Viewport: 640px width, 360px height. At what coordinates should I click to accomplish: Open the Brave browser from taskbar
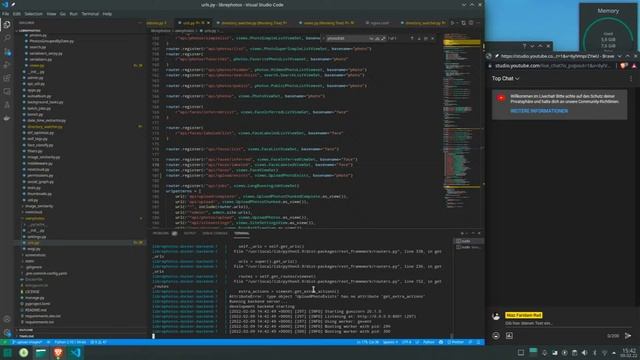click(58, 353)
